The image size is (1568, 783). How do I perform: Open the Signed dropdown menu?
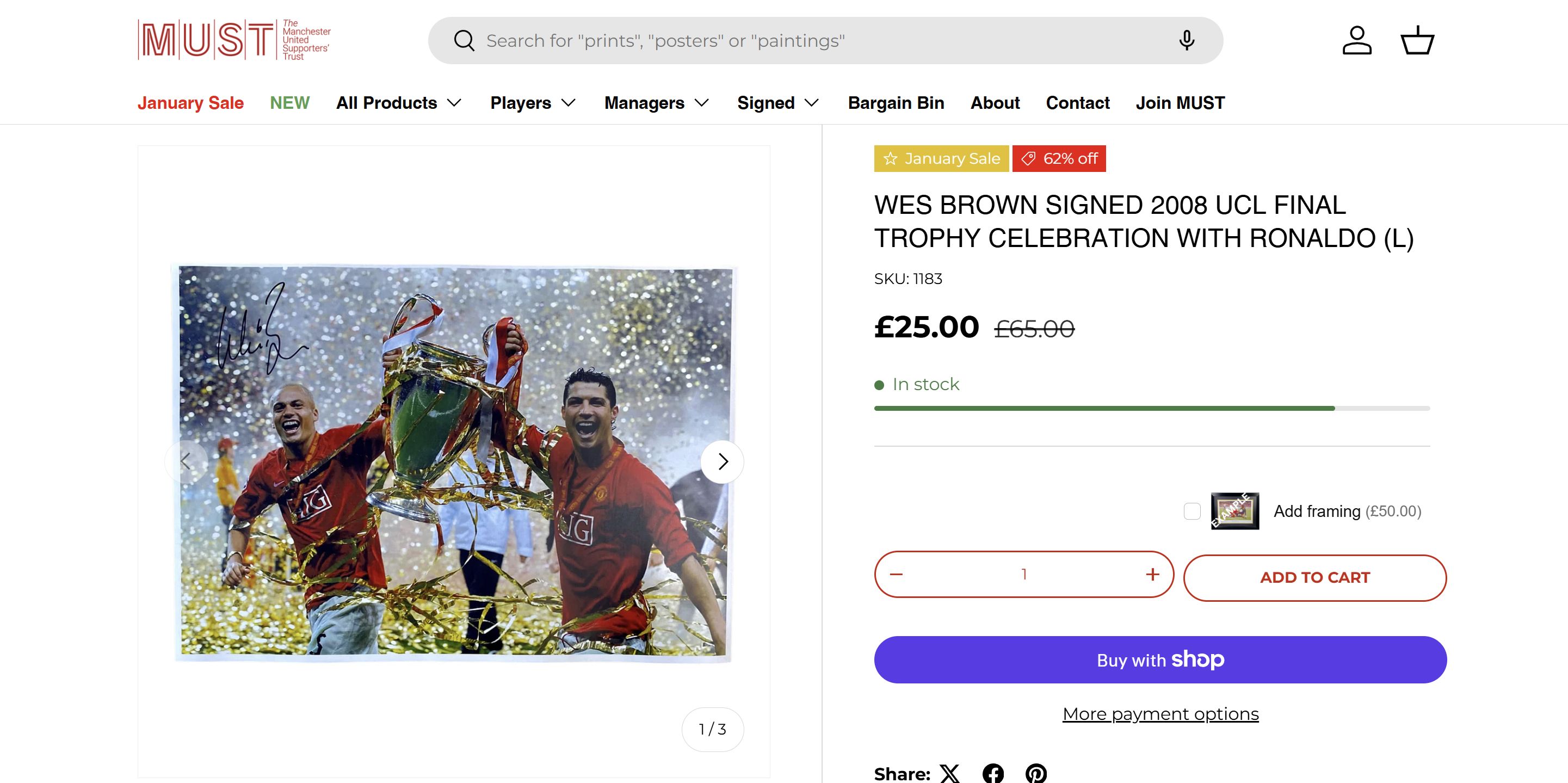click(x=777, y=103)
